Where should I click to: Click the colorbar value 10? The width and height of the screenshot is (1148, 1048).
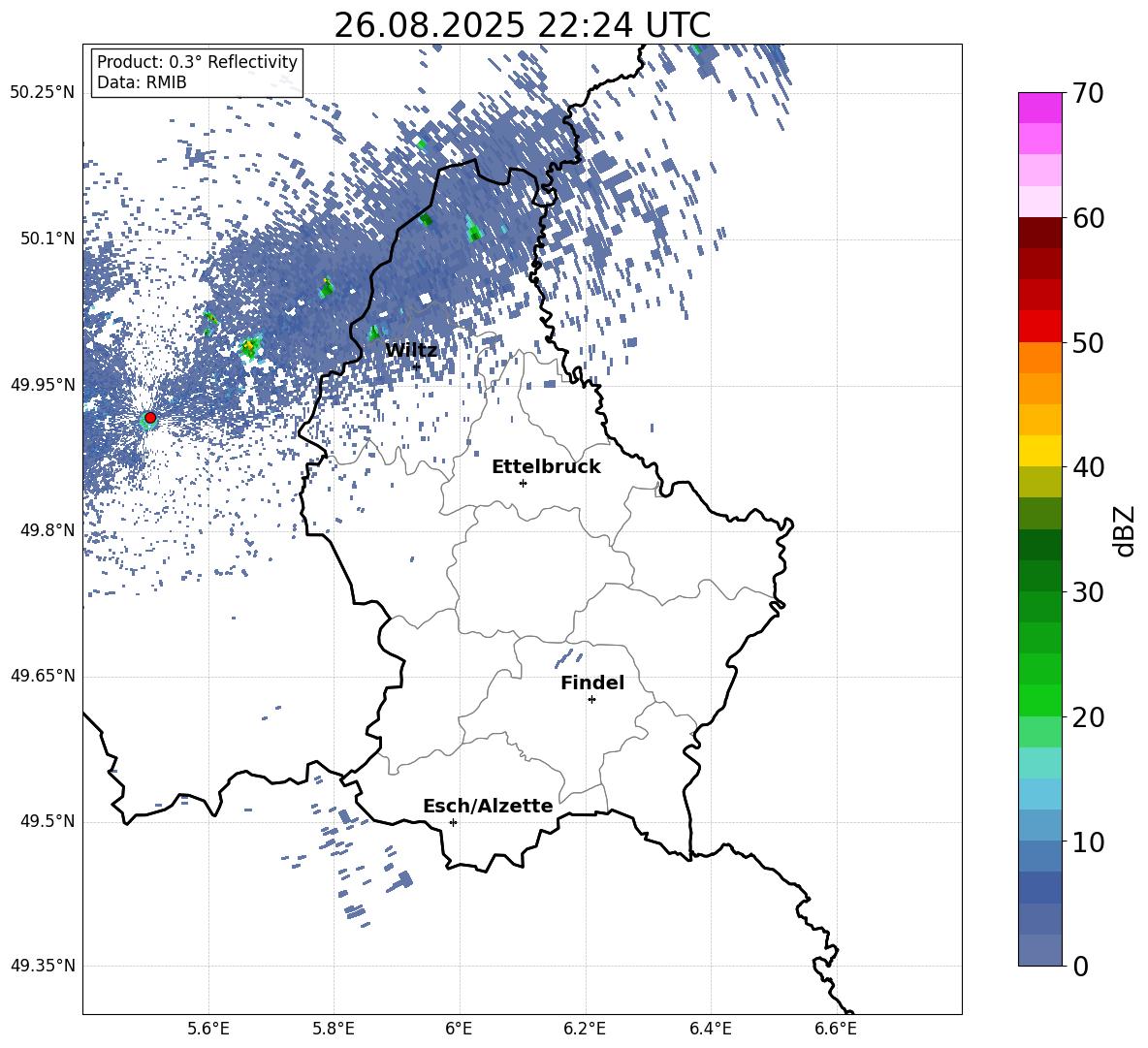1088,842
